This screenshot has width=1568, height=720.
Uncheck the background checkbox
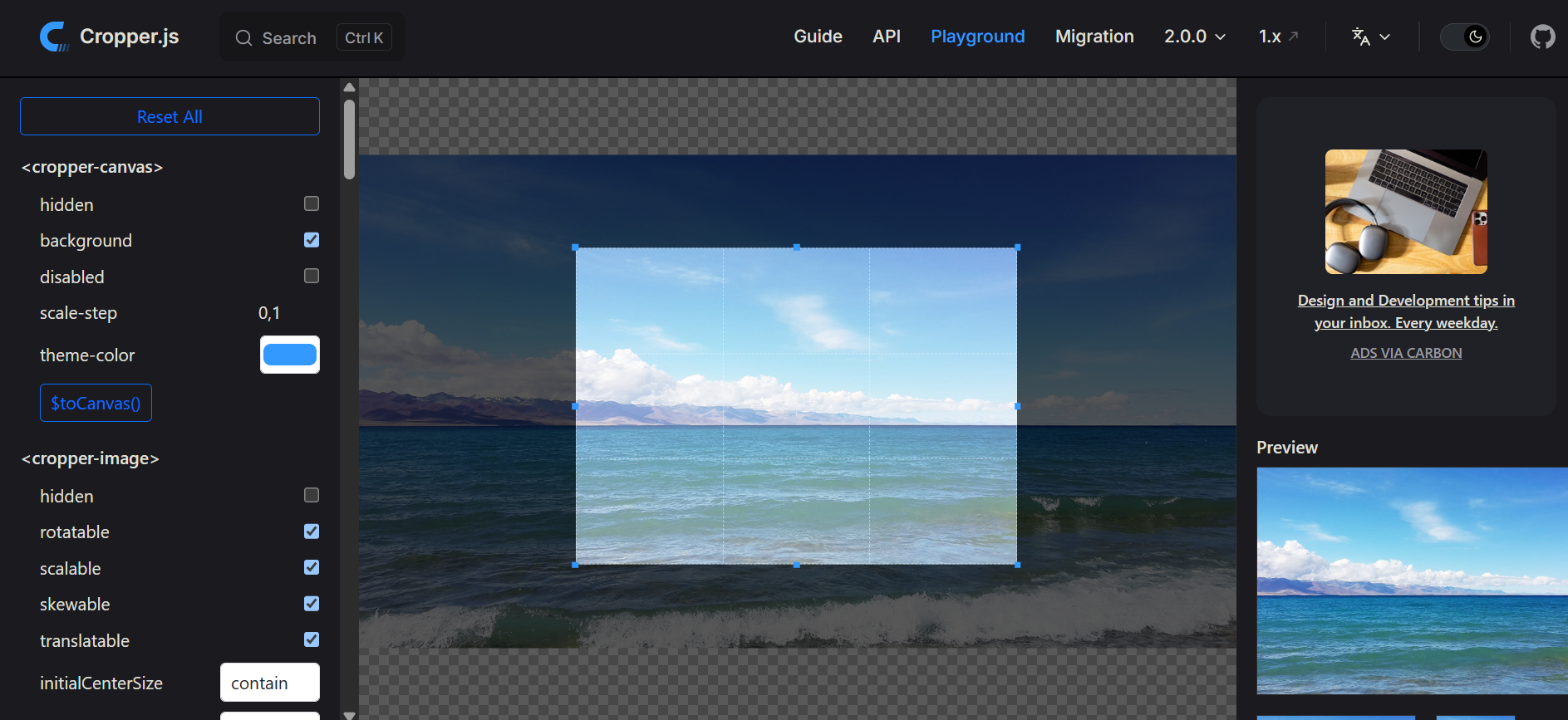coord(312,240)
